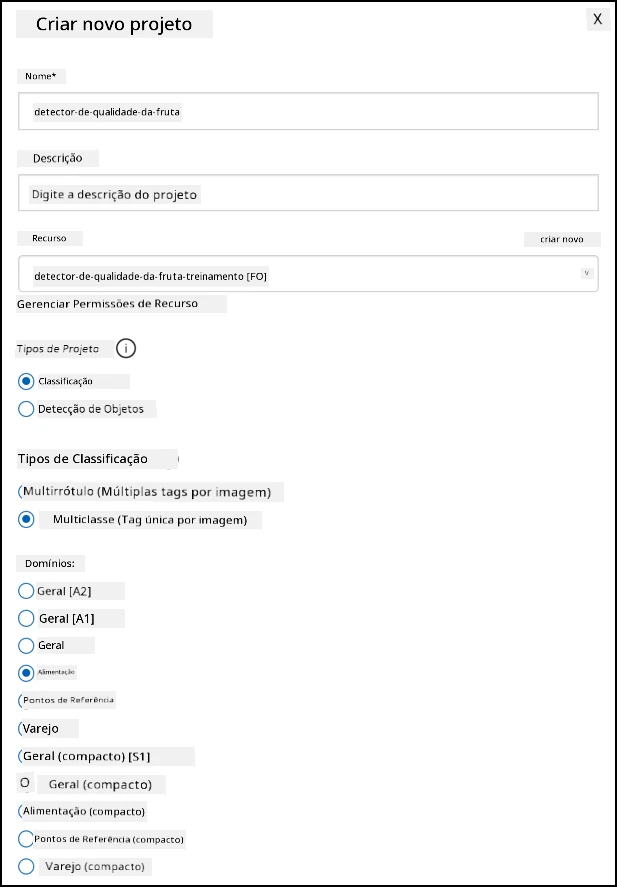617x887 pixels.
Task: Choose Multiclasse classification type
Action: pos(26,520)
